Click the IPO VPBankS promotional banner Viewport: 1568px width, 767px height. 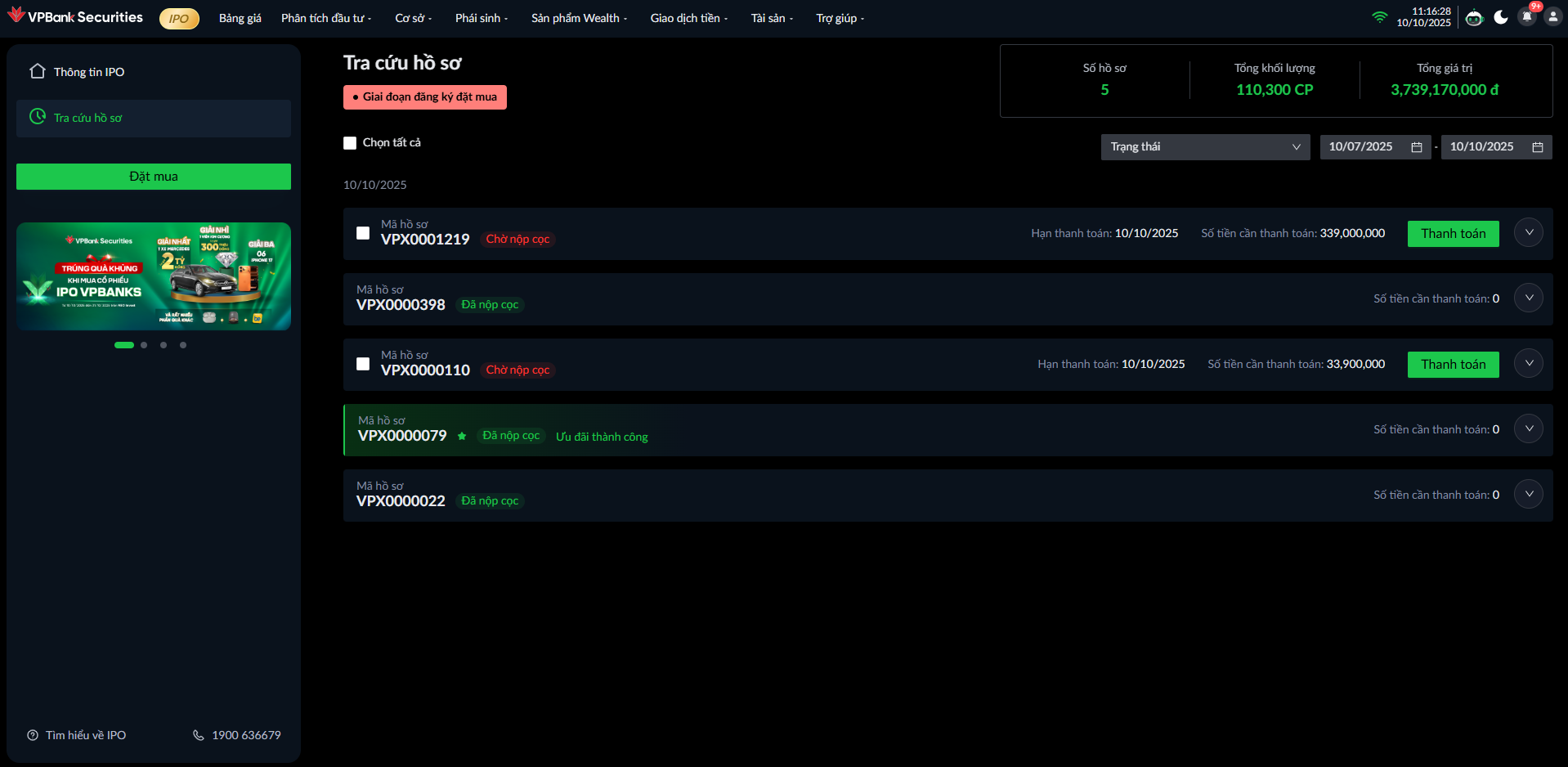pyautogui.click(x=154, y=276)
